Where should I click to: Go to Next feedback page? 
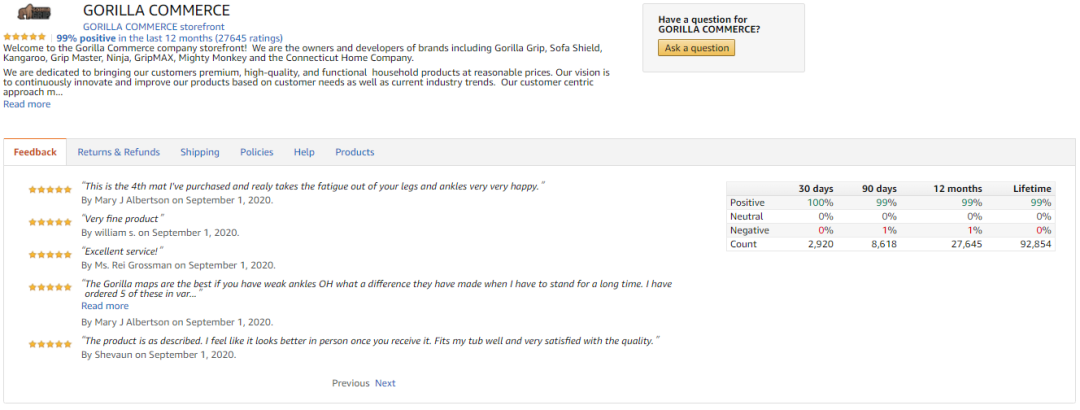coord(385,383)
